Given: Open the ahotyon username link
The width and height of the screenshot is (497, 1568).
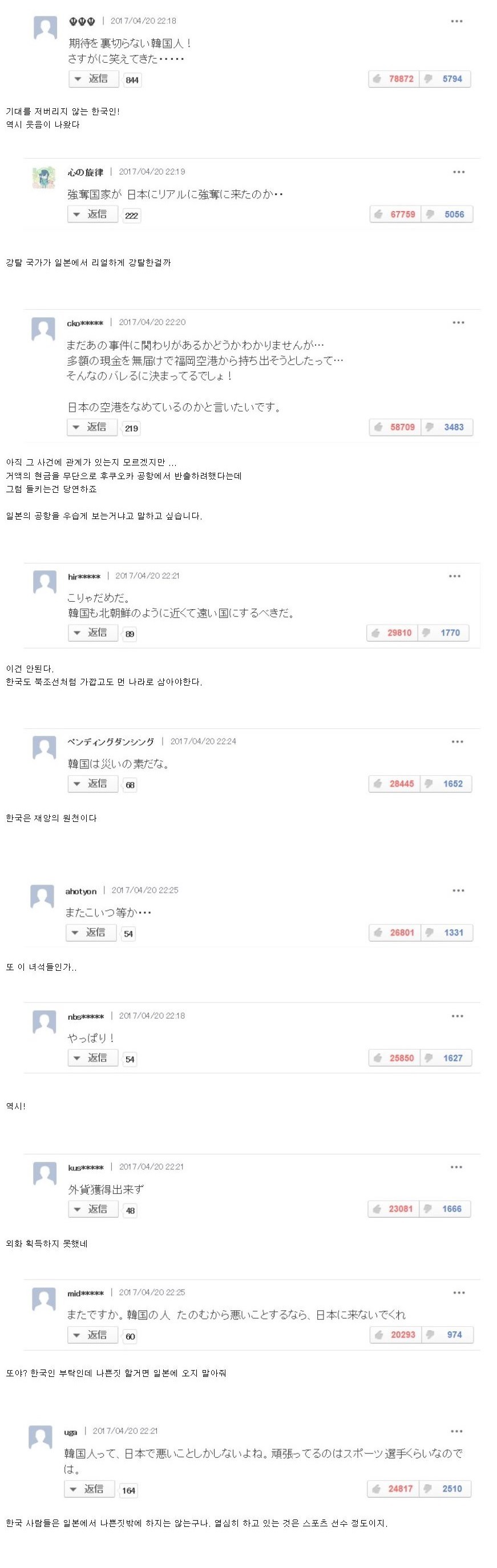Looking at the screenshot, I should [81, 891].
